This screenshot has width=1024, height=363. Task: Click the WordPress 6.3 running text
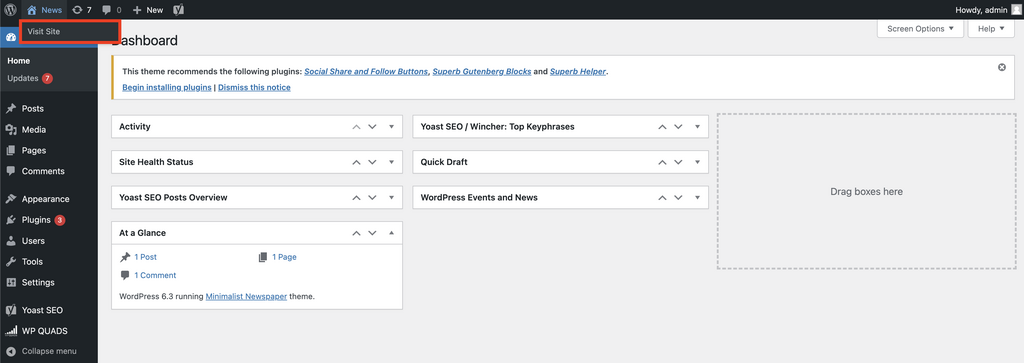coord(161,296)
